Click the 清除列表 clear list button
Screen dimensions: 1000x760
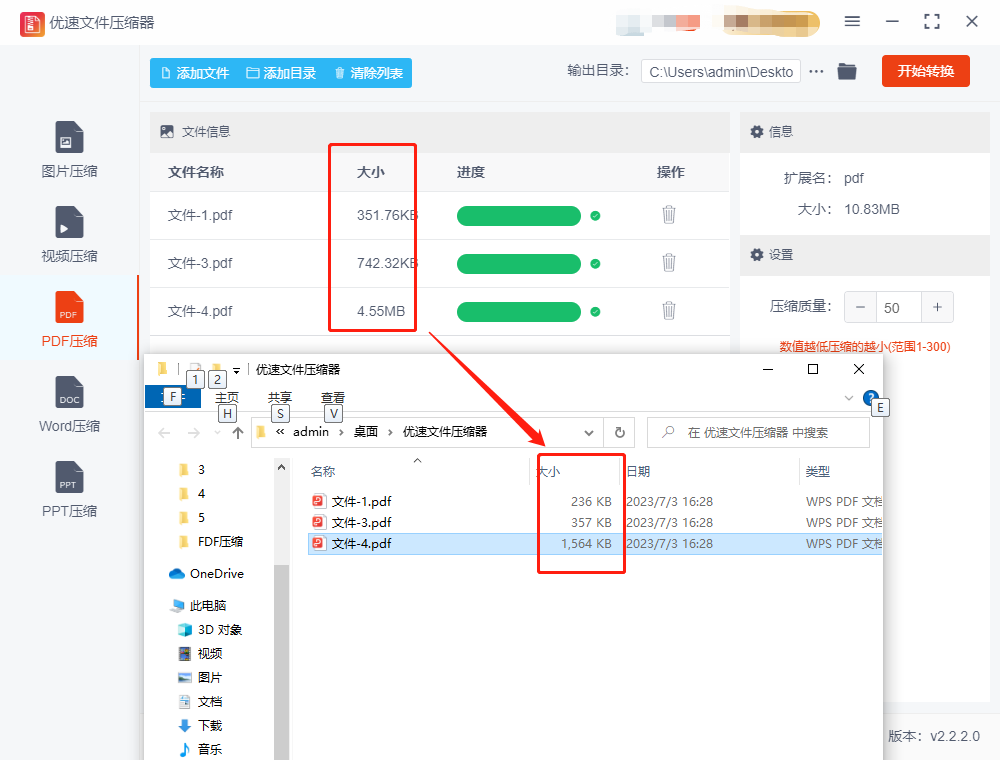point(369,73)
